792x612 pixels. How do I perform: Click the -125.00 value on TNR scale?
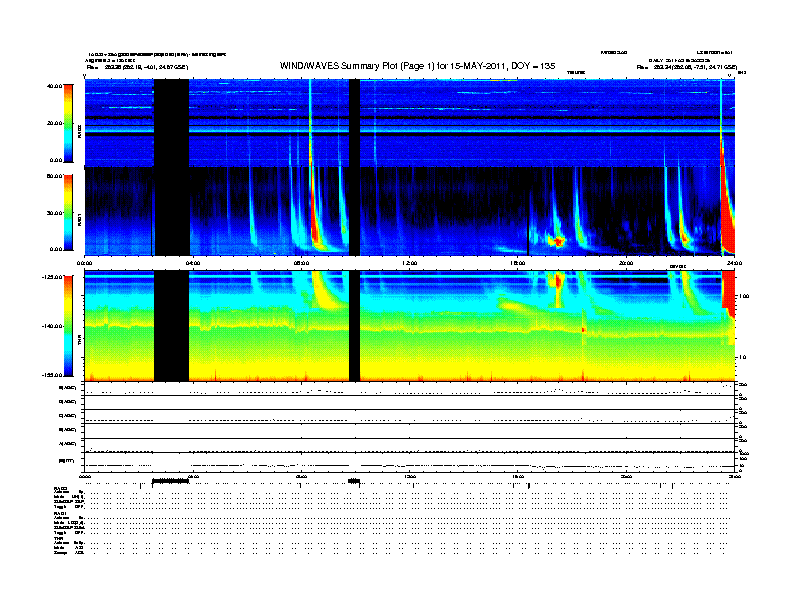[53, 277]
